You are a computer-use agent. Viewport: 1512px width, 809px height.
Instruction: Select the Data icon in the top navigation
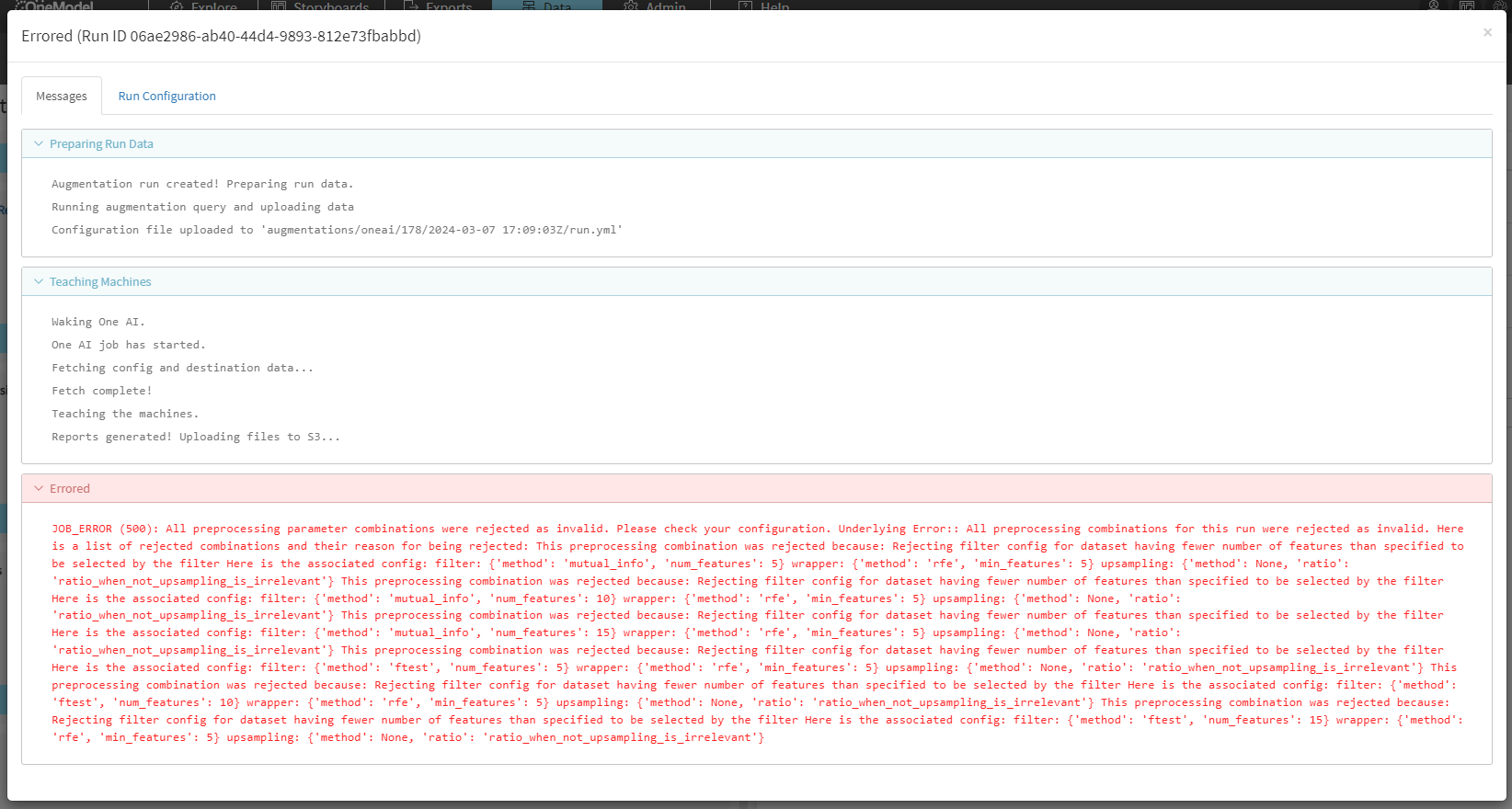[529, 6]
